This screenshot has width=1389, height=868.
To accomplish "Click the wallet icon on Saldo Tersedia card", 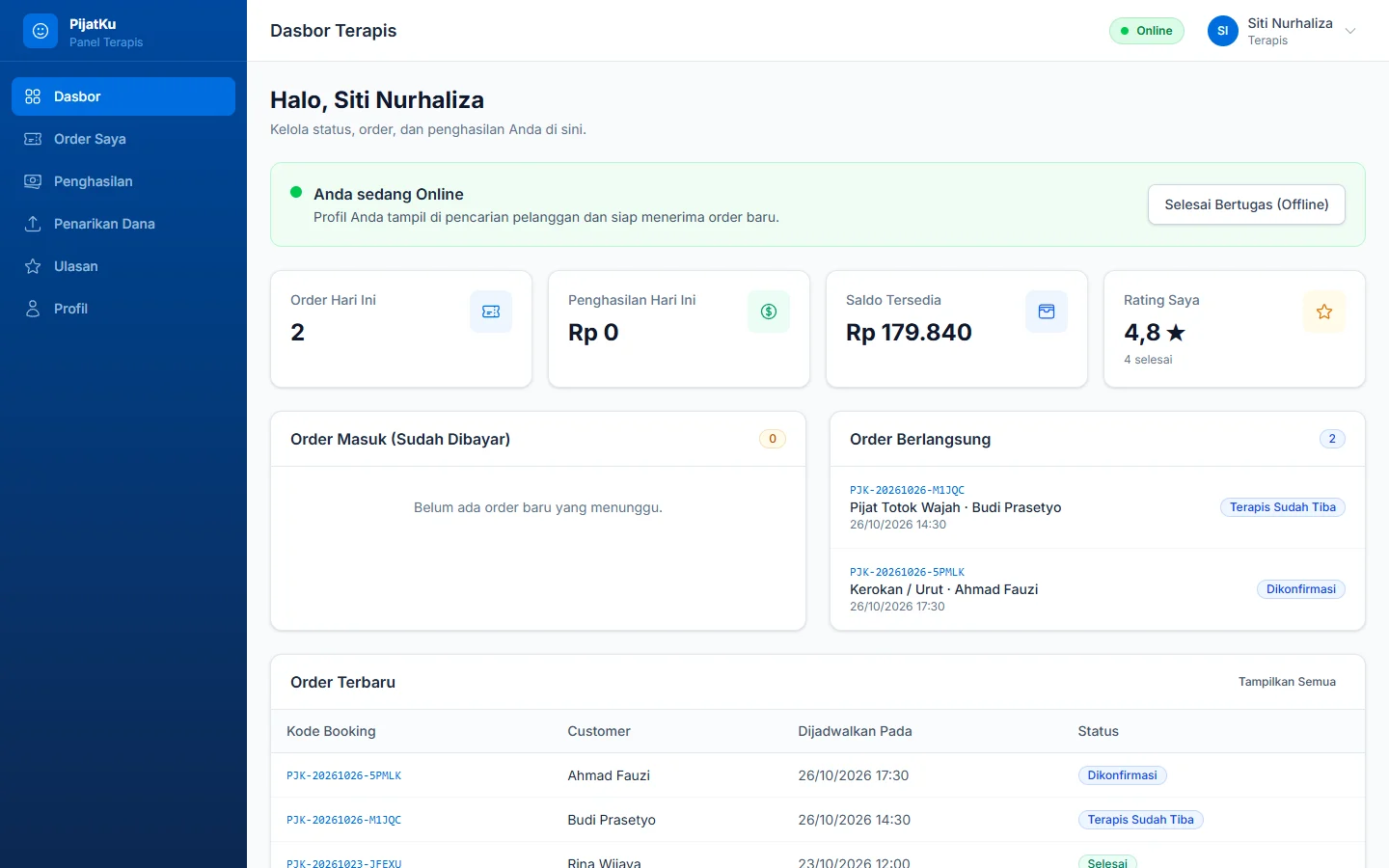I will pyautogui.click(x=1047, y=312).
